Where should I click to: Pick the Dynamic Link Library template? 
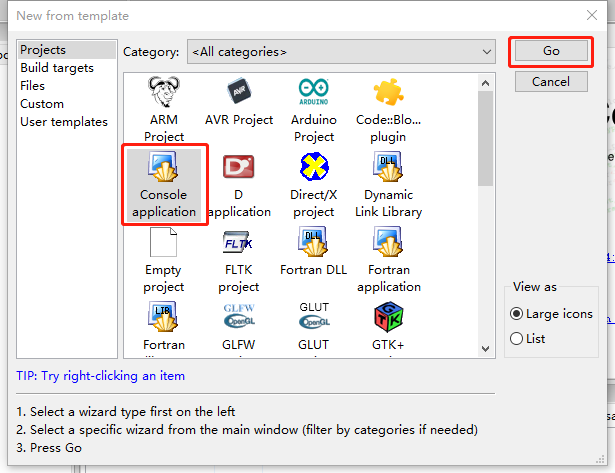pyautogui.click(x=388, y=184)
